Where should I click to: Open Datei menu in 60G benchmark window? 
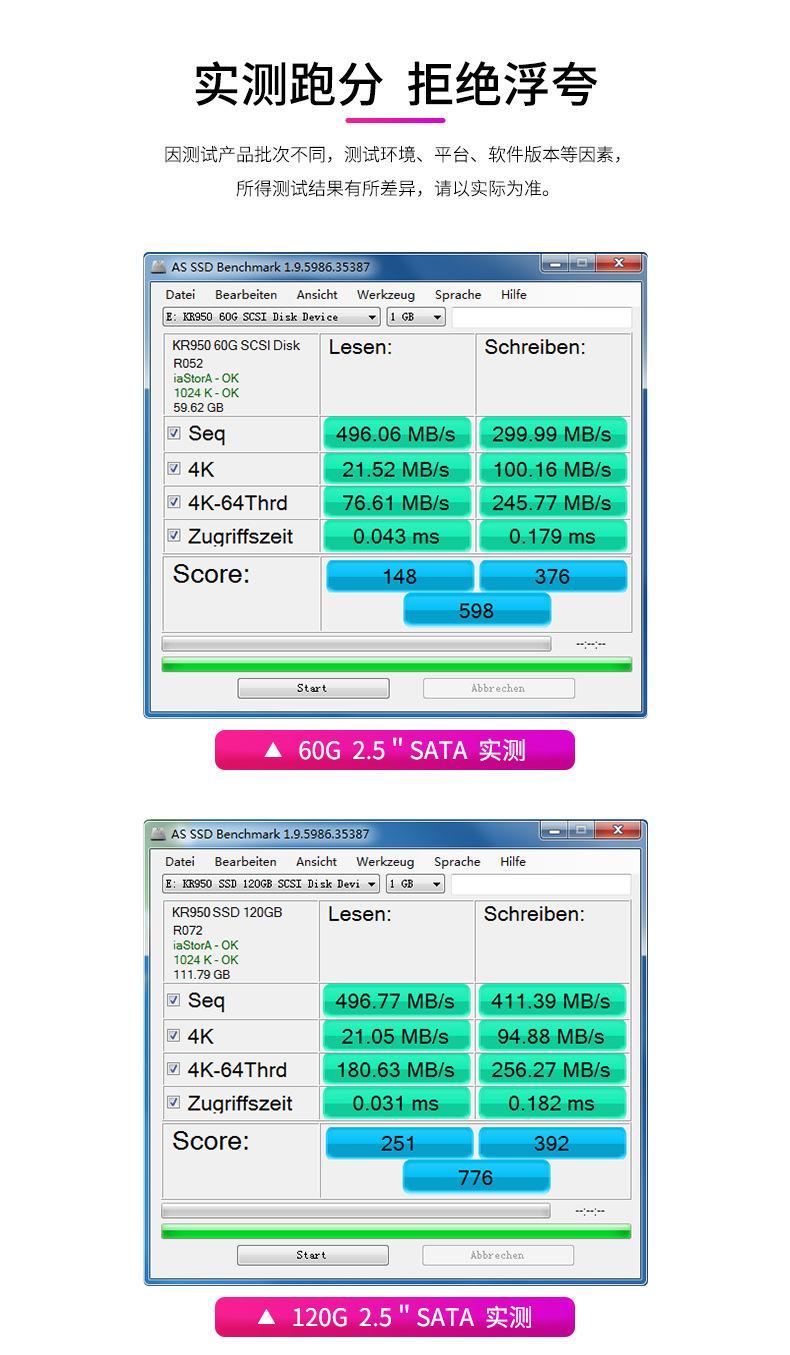coord(180,295)
